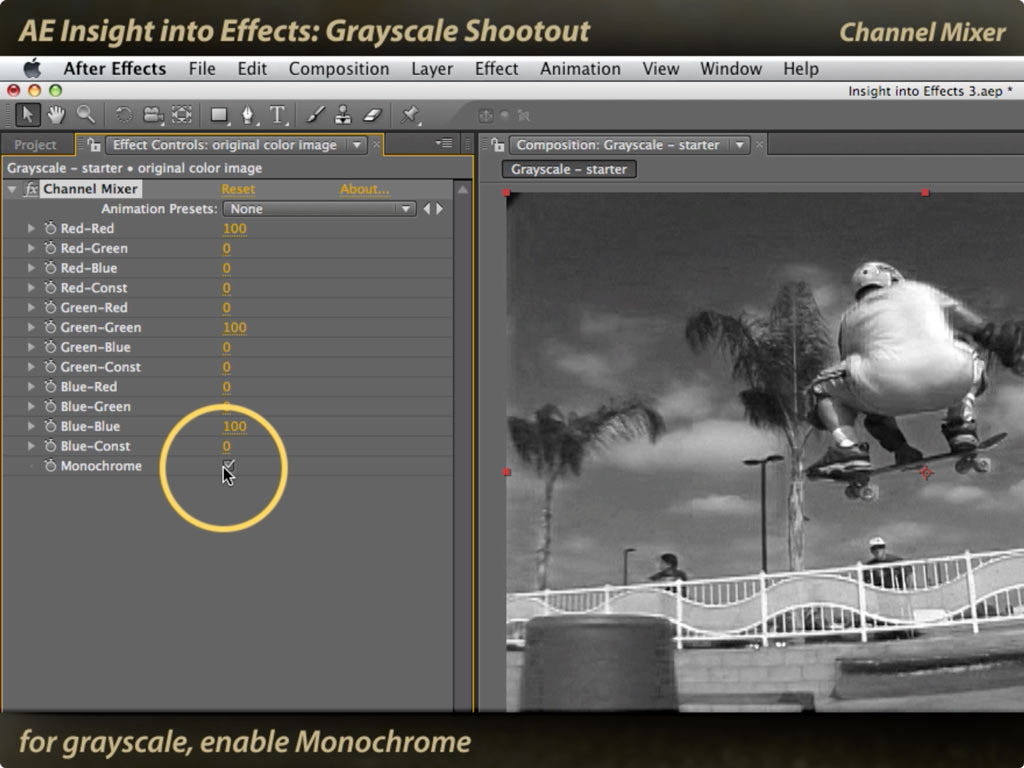
Task: Select the Clone Stamp tool
Action: tap(343, 115)
